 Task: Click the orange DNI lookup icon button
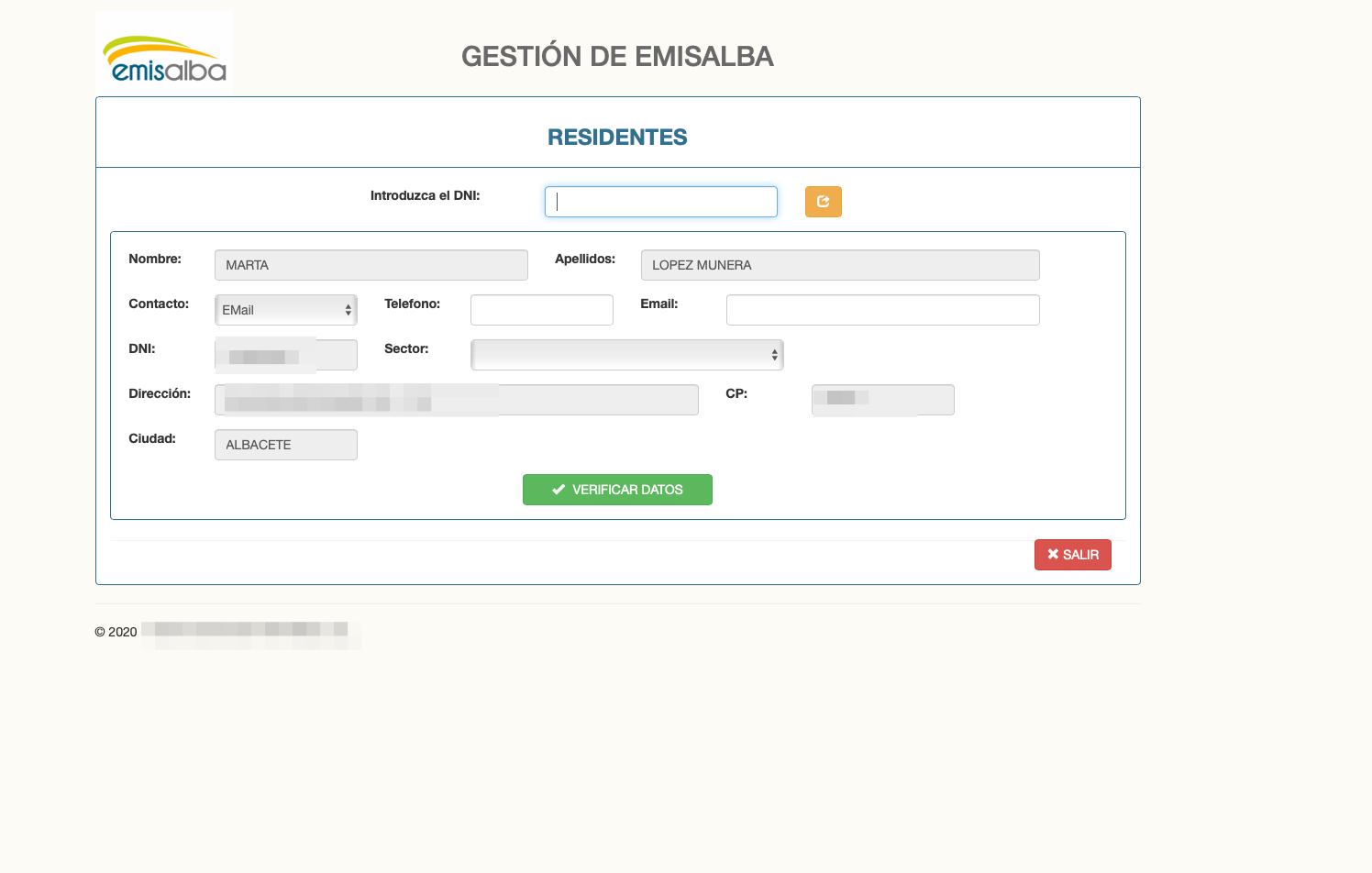(x=823, y=202)
